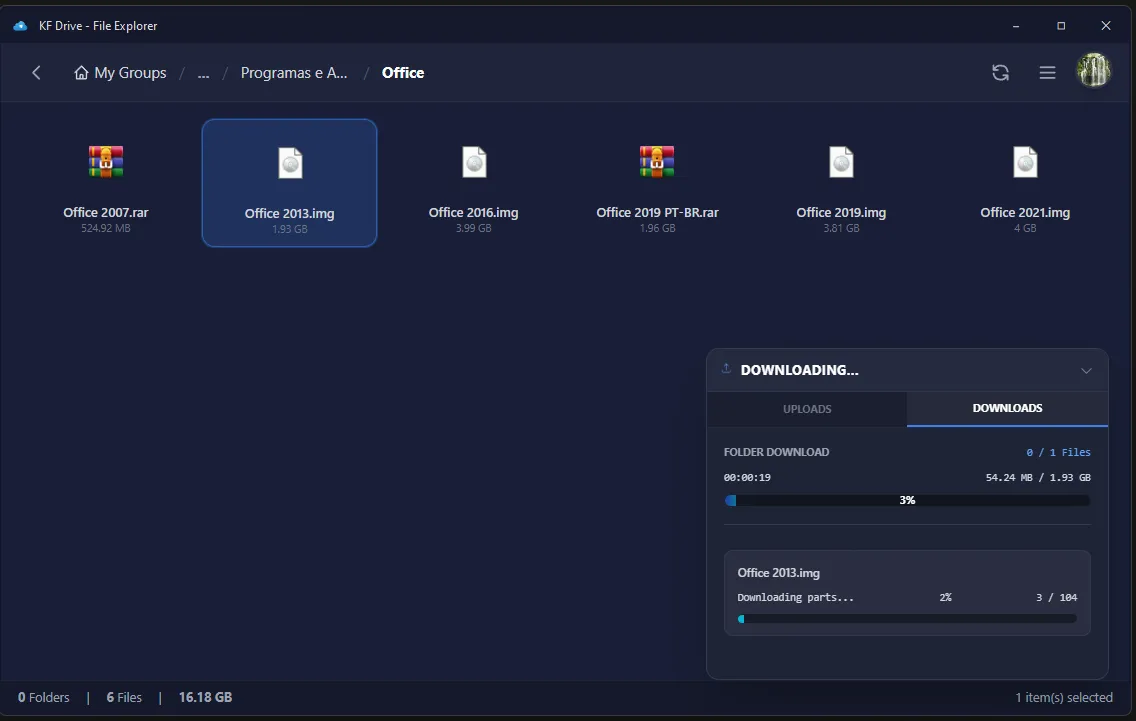Switch to the Downloads tab
Viewport: 1136px width, 721px height.
click(x=1007, y=409)
